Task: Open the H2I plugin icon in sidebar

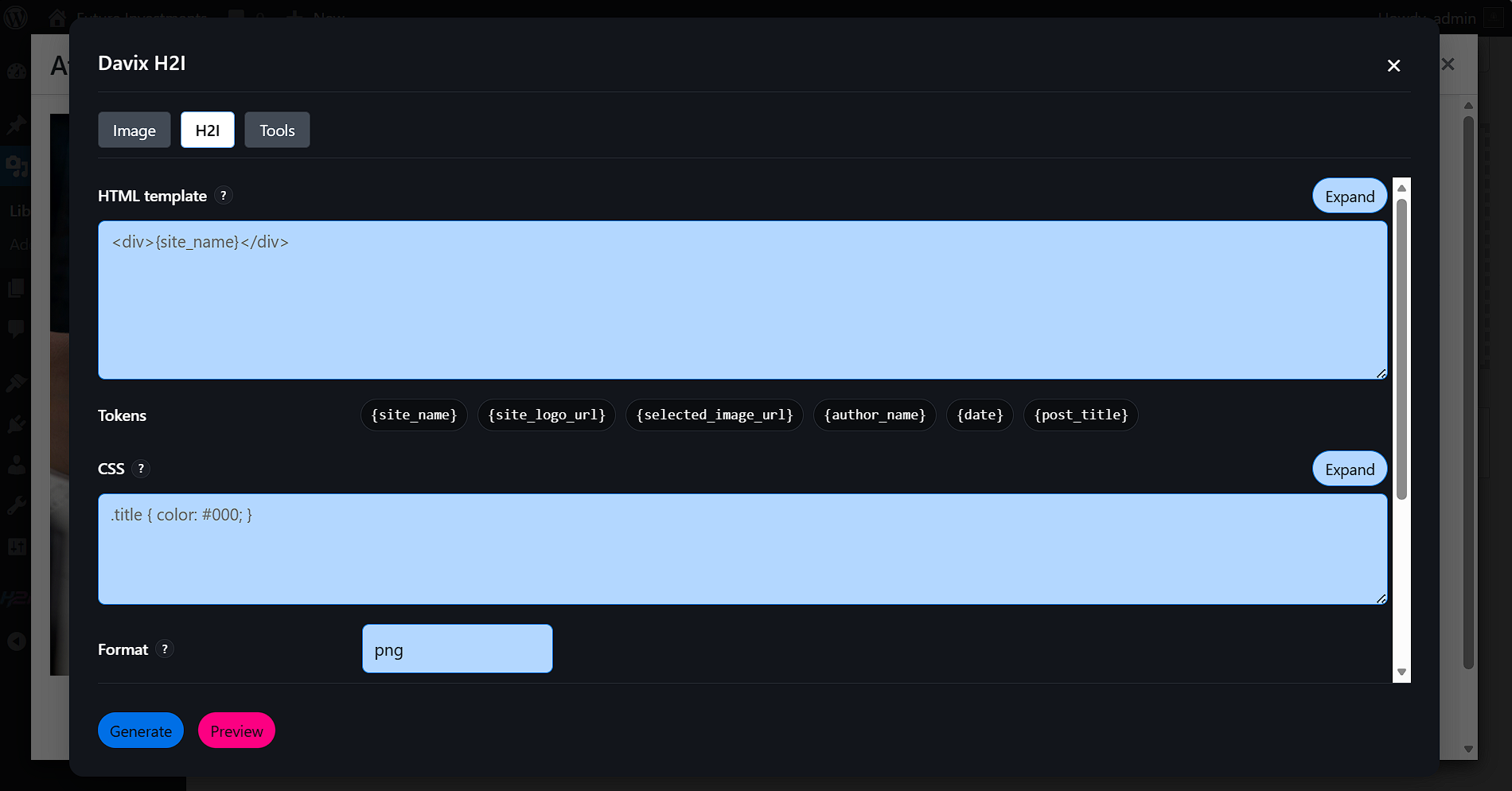Action: coord(16,598)
